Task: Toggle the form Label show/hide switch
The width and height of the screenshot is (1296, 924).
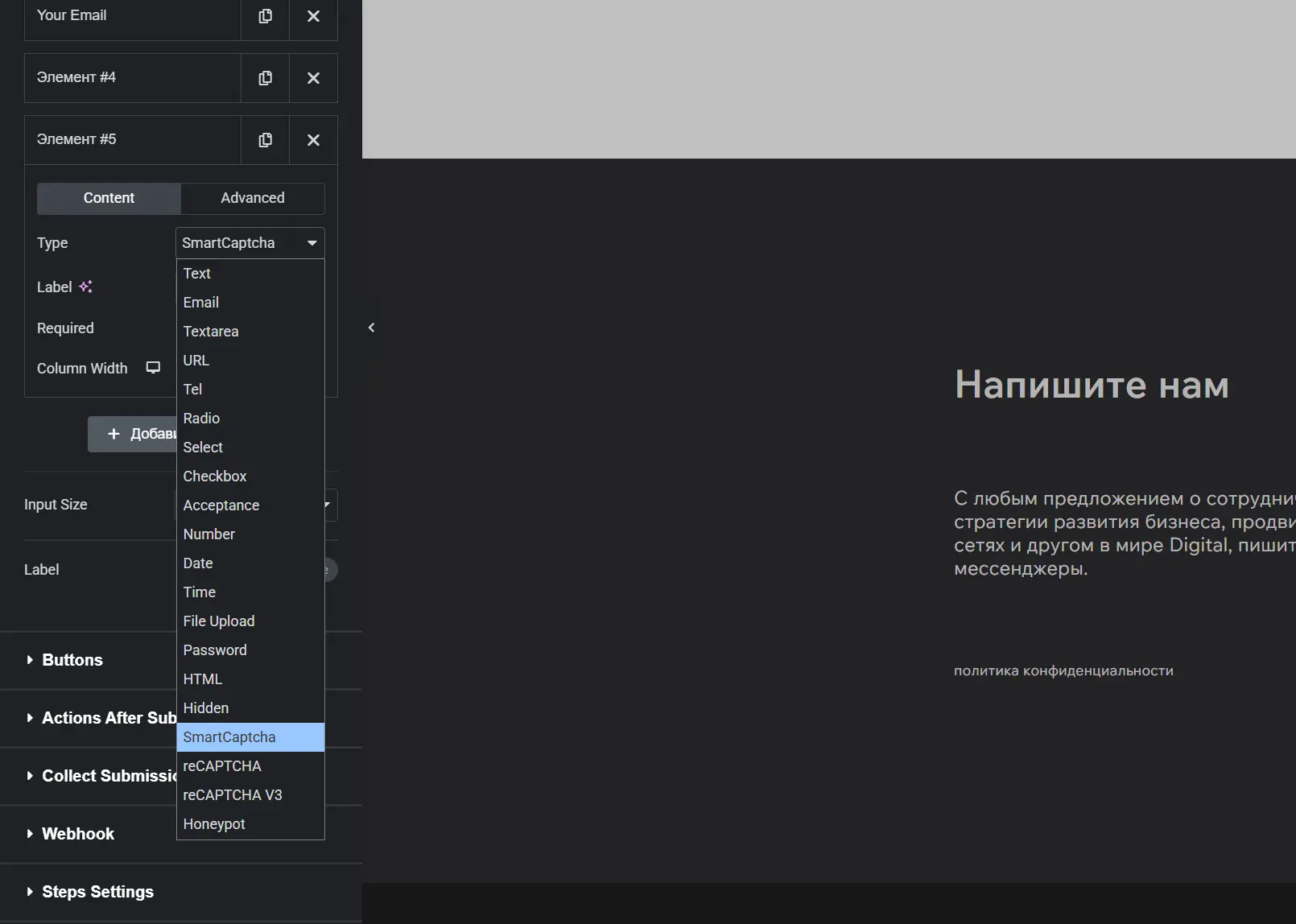Action: point(330,570)
